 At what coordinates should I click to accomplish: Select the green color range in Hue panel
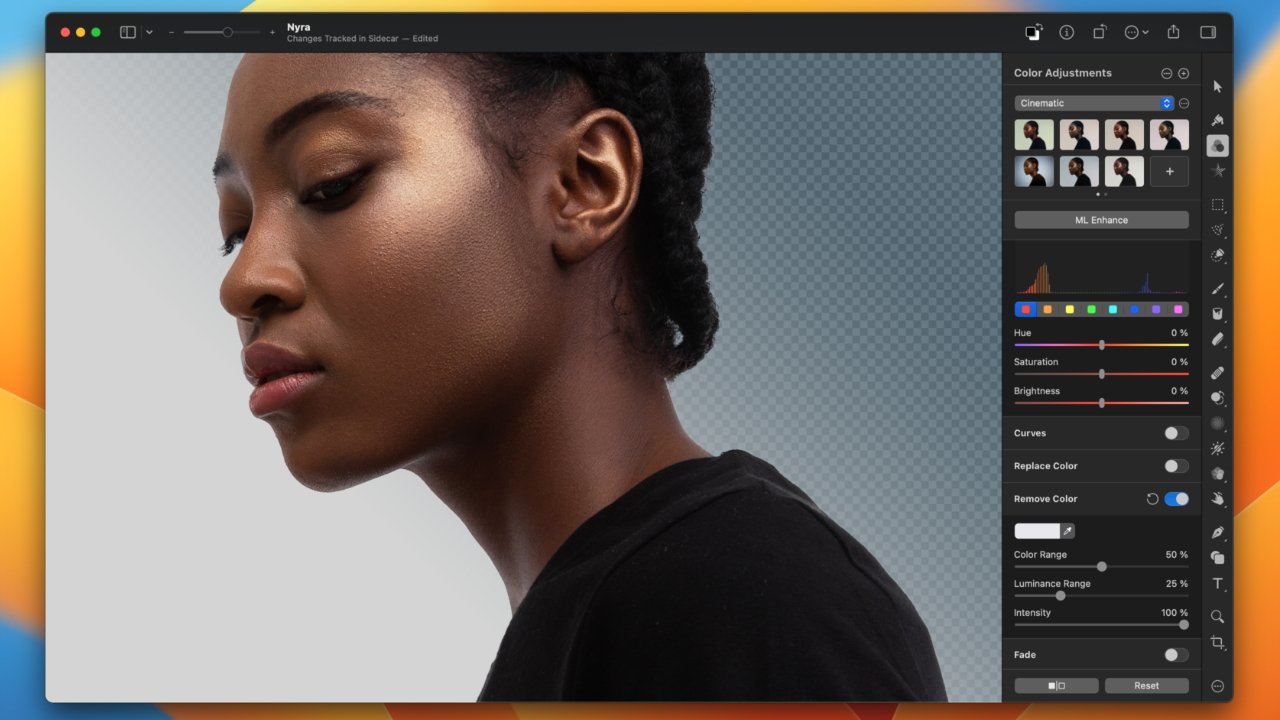click(1091, 310)
